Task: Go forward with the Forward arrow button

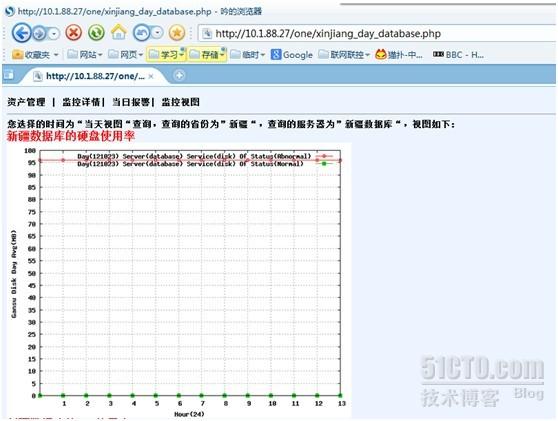Action: pos(40,33)
